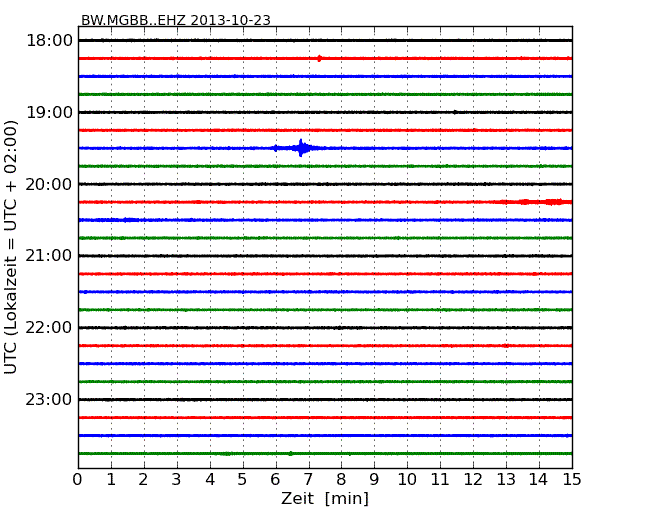This screenshot has height=520, width=650.
Task: Click the x-axis tick label '8'
Action: pos(341,480)
